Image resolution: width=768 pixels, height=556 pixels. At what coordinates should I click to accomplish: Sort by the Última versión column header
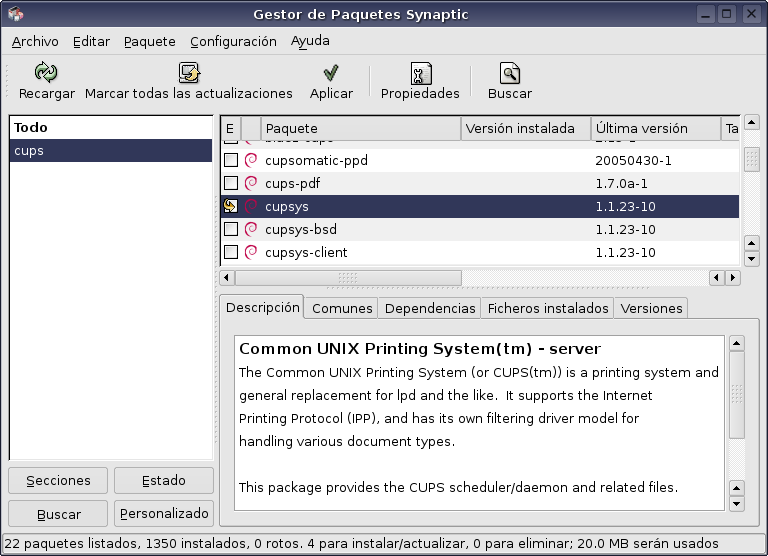(x=656, y=128)
